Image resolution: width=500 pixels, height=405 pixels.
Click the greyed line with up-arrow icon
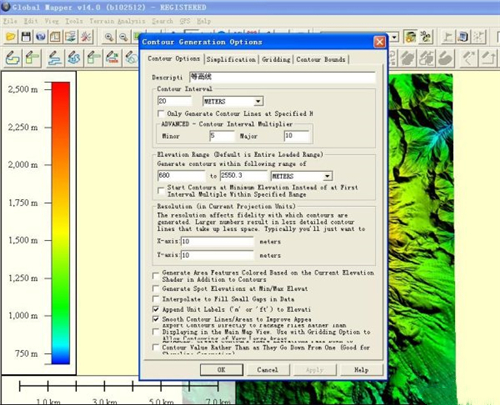[x=487, y=58]
